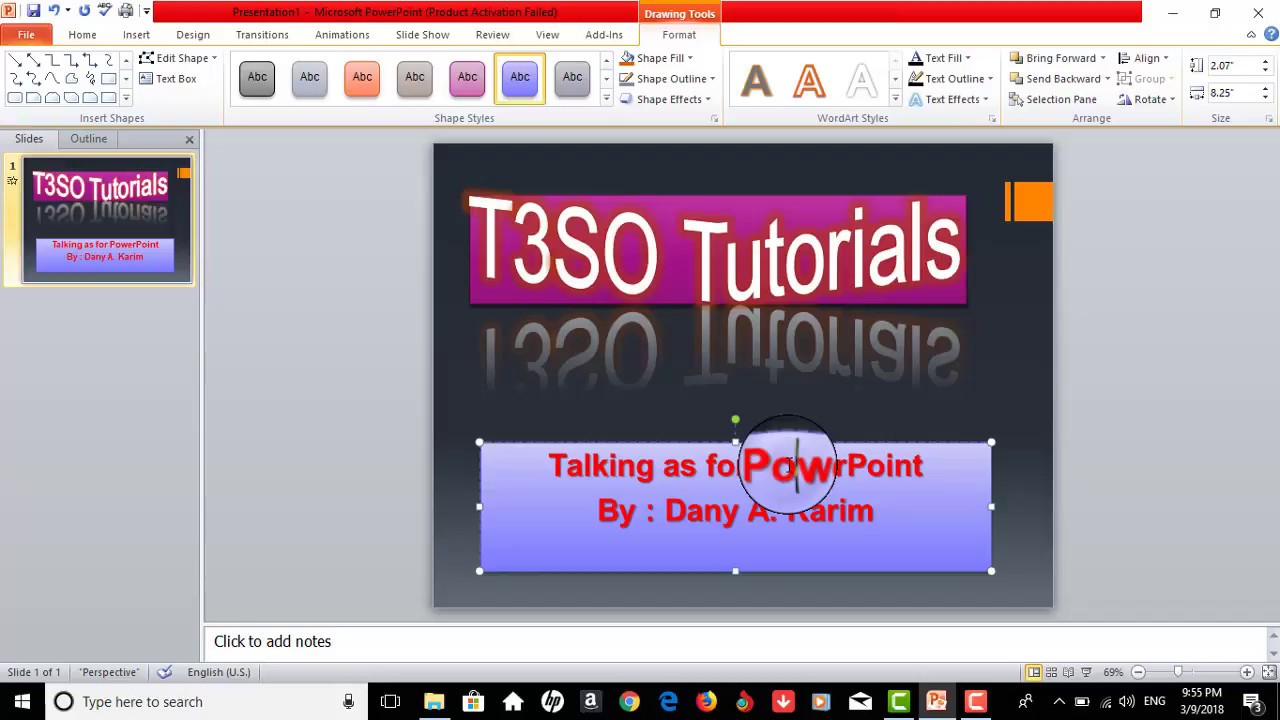Click the Undo arrow icon
The width and height of the screenshot is (1280, 720).
pos(53,11)
